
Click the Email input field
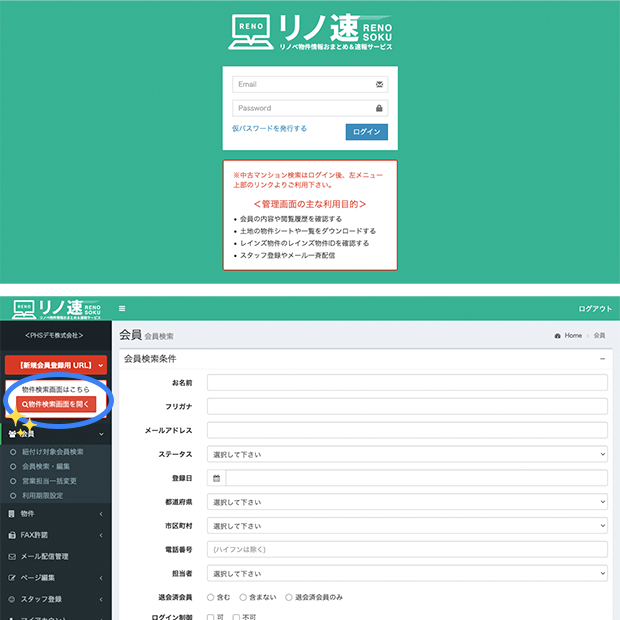click(310, 84)
